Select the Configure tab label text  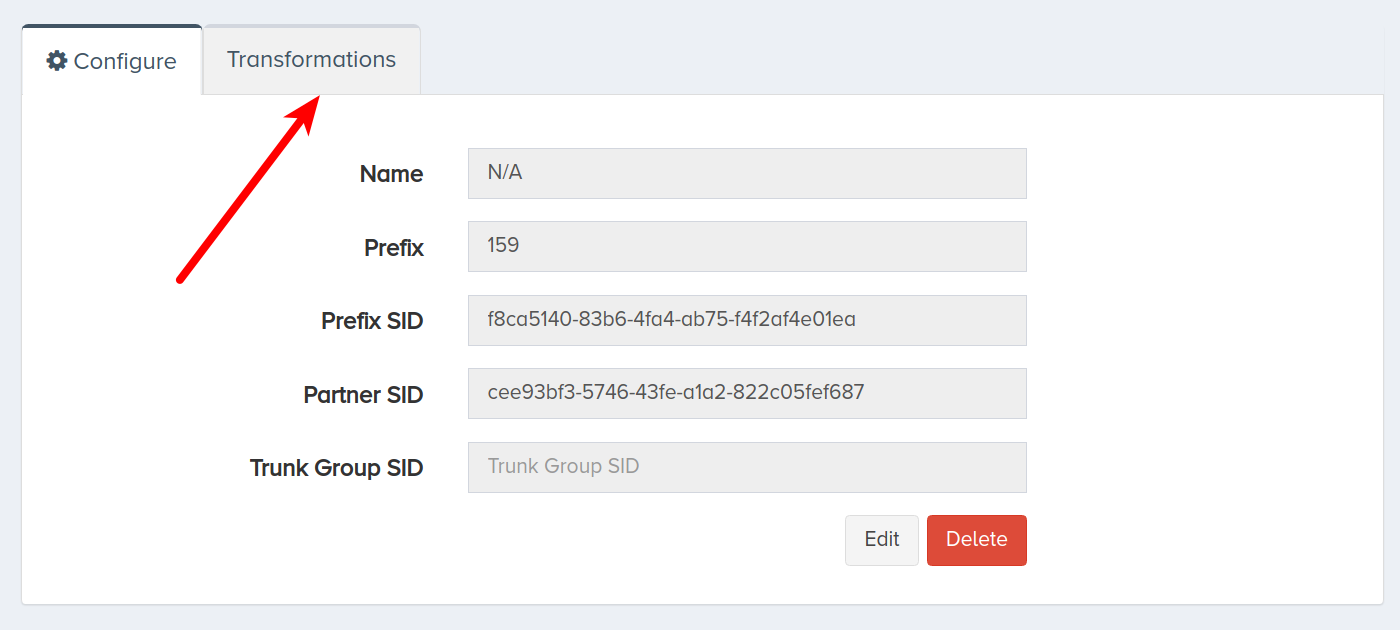pos(125,61)
